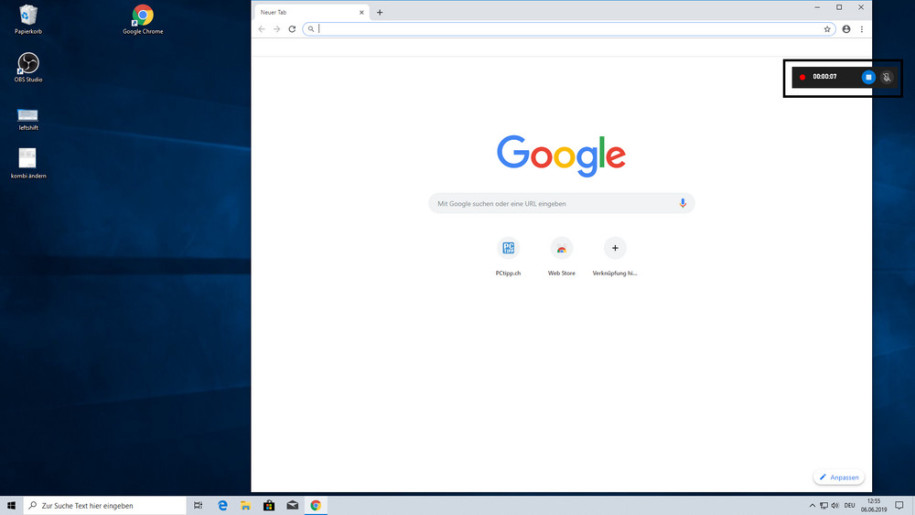The image size is (915, 515).
Task: Click the Google logo
Action: (561, 155)
